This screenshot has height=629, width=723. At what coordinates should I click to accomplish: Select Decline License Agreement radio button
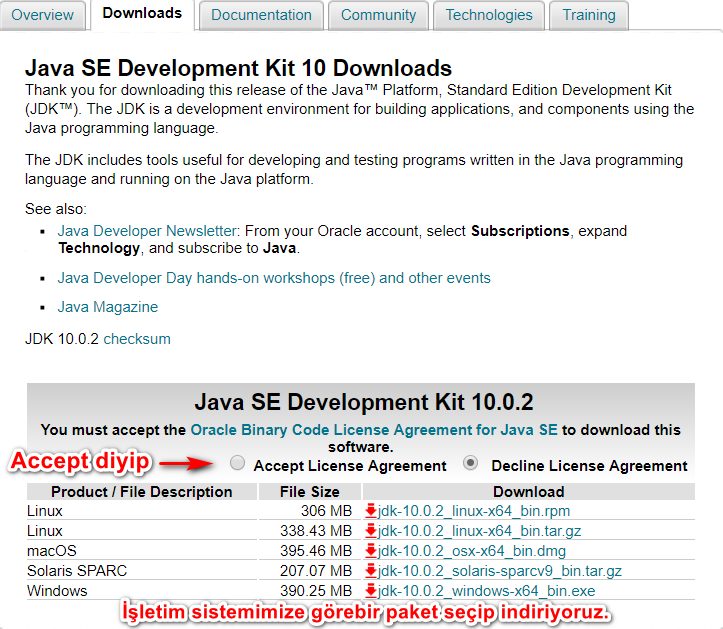click(x=470, y=463)
